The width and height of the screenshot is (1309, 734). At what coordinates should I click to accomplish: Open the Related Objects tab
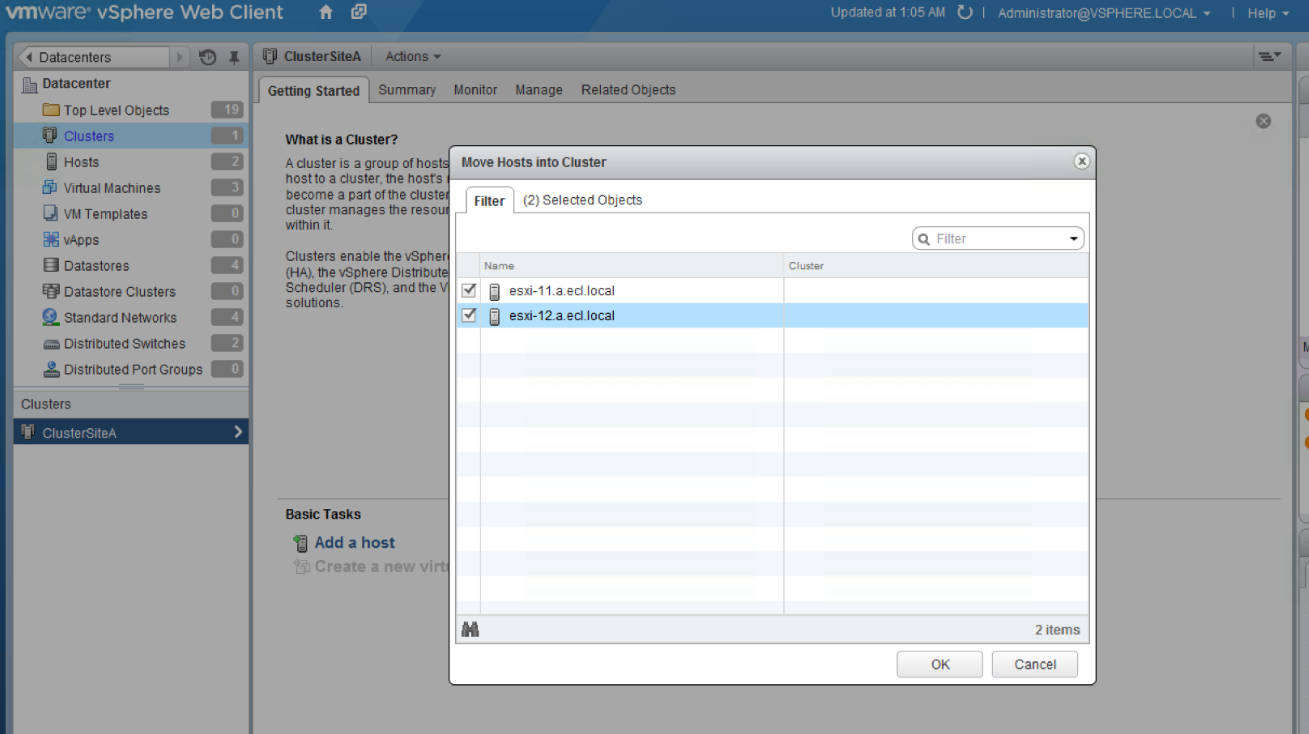(x=628, y=90)
